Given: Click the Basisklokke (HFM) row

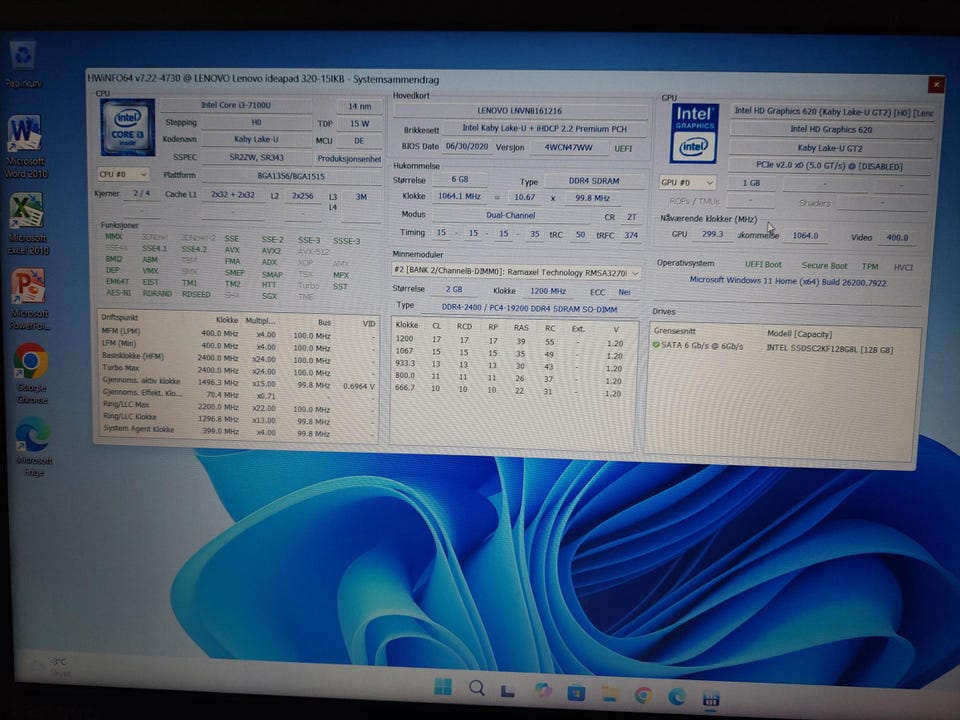Looking at the screenshot, I should click(x=238, y=358).
